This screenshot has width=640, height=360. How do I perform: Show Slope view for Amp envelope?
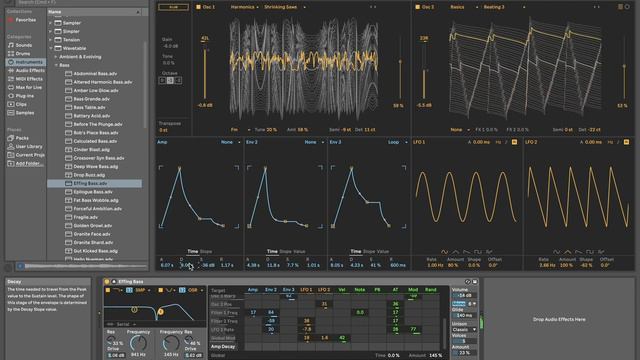tap(206, 251)
